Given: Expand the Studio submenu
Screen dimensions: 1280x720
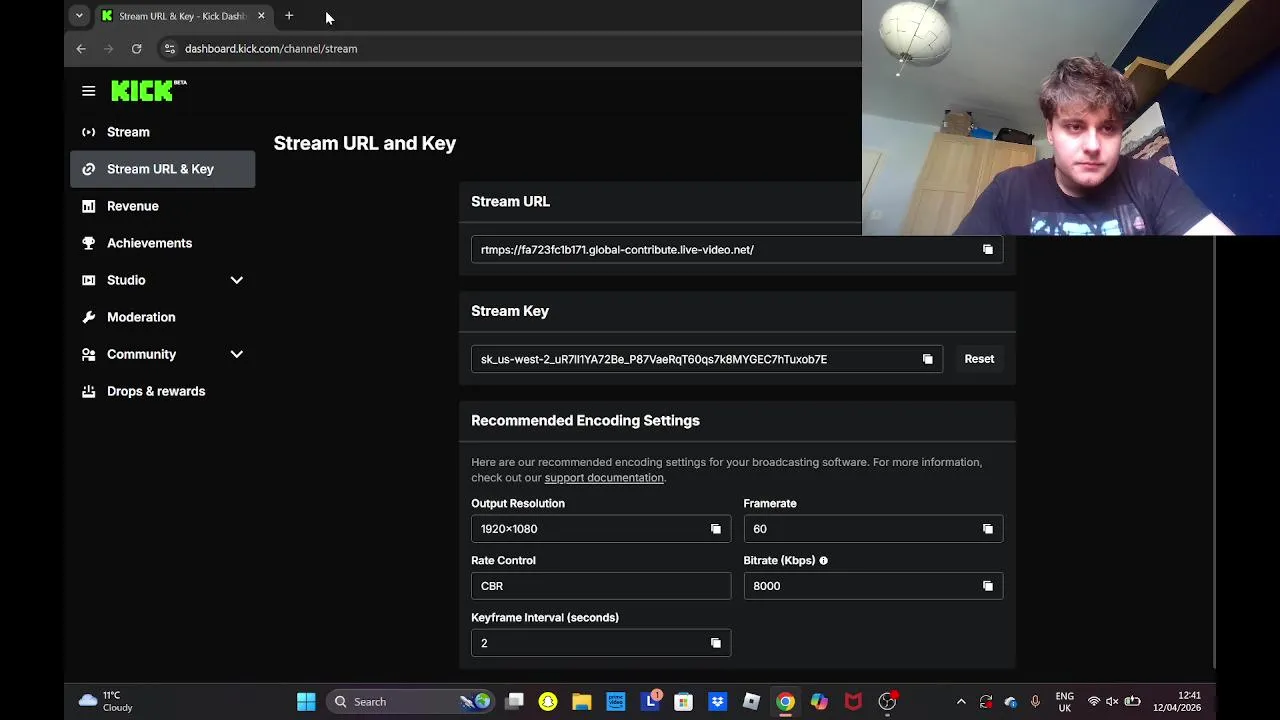Looking at the screenshot, I should pos(237,280).
